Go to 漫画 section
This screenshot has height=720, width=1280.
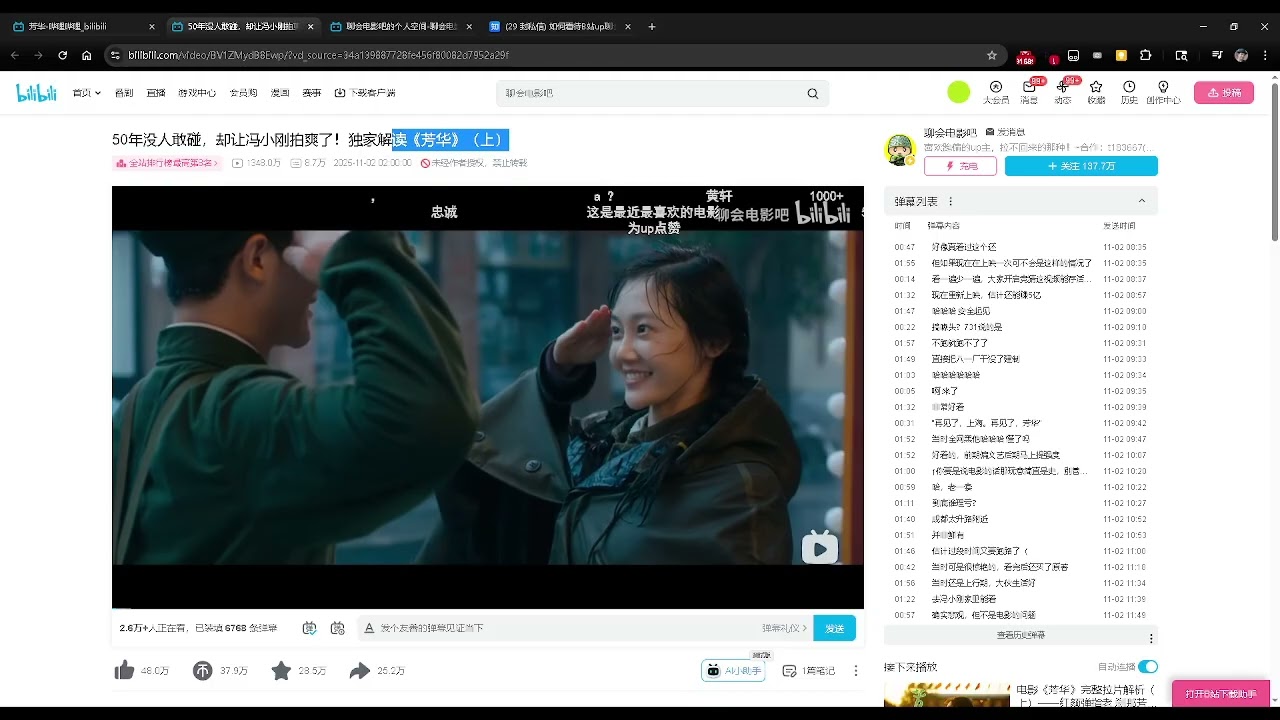pyautogui.click(x=280, y=93)
